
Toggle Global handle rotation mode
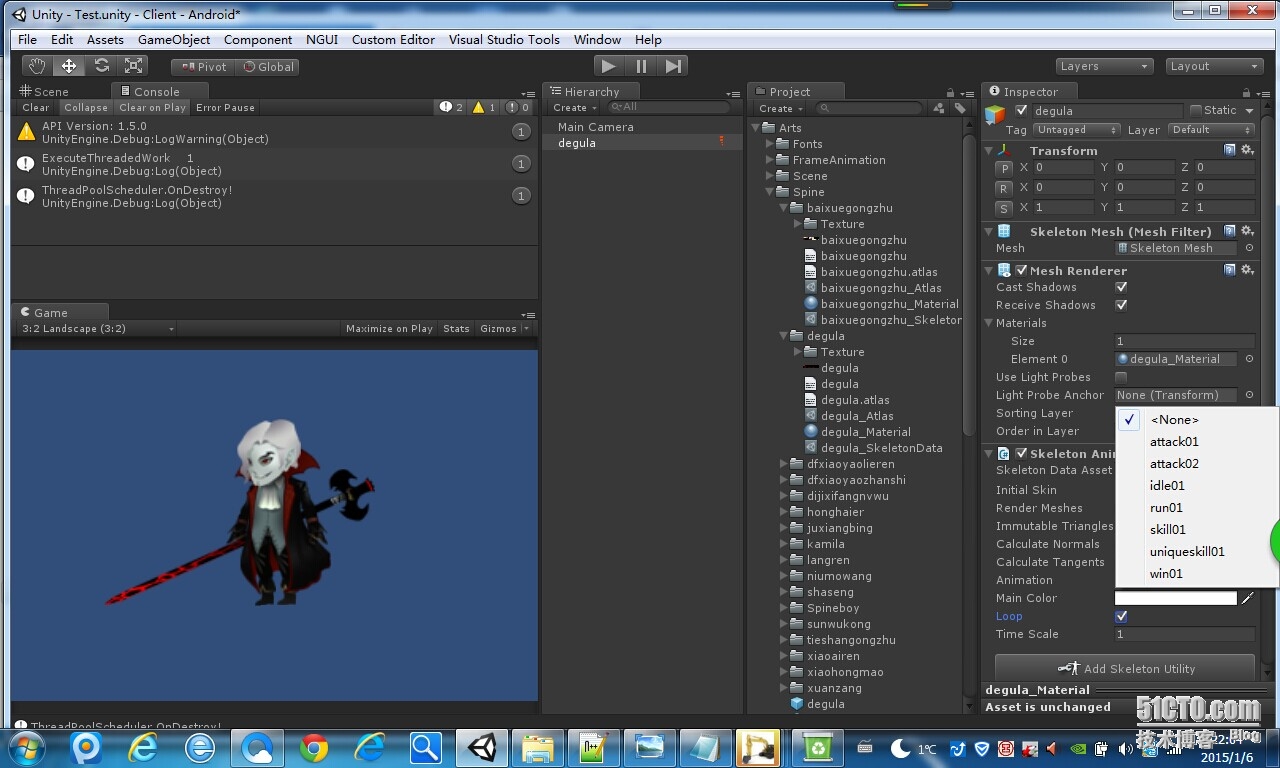[268, 67]
